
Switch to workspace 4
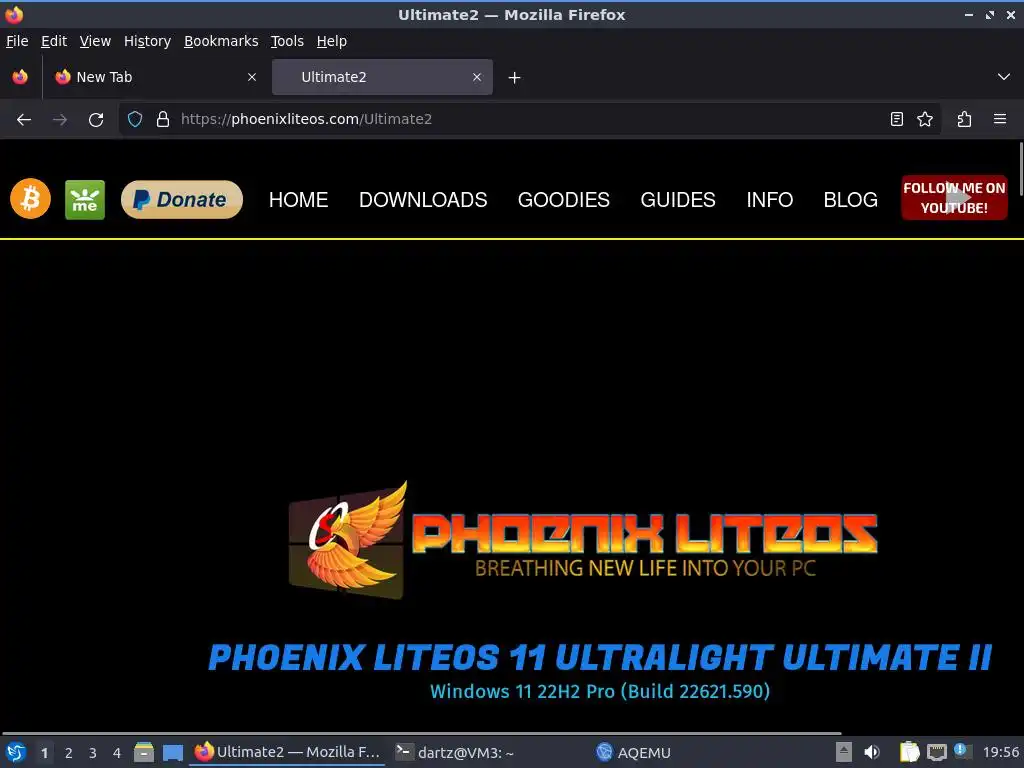[117, 753]
